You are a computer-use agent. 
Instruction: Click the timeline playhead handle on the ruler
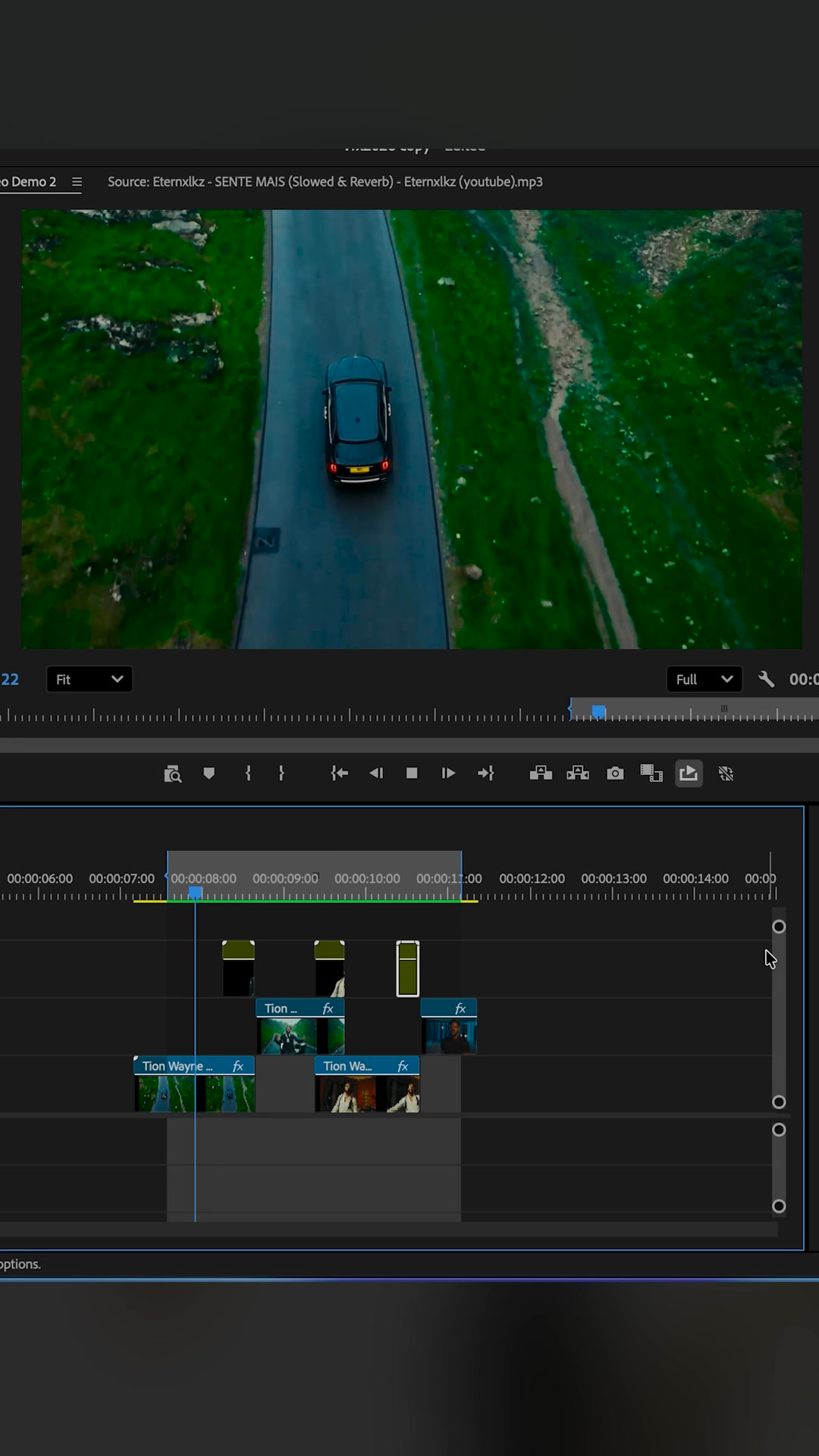click(195, 893)
